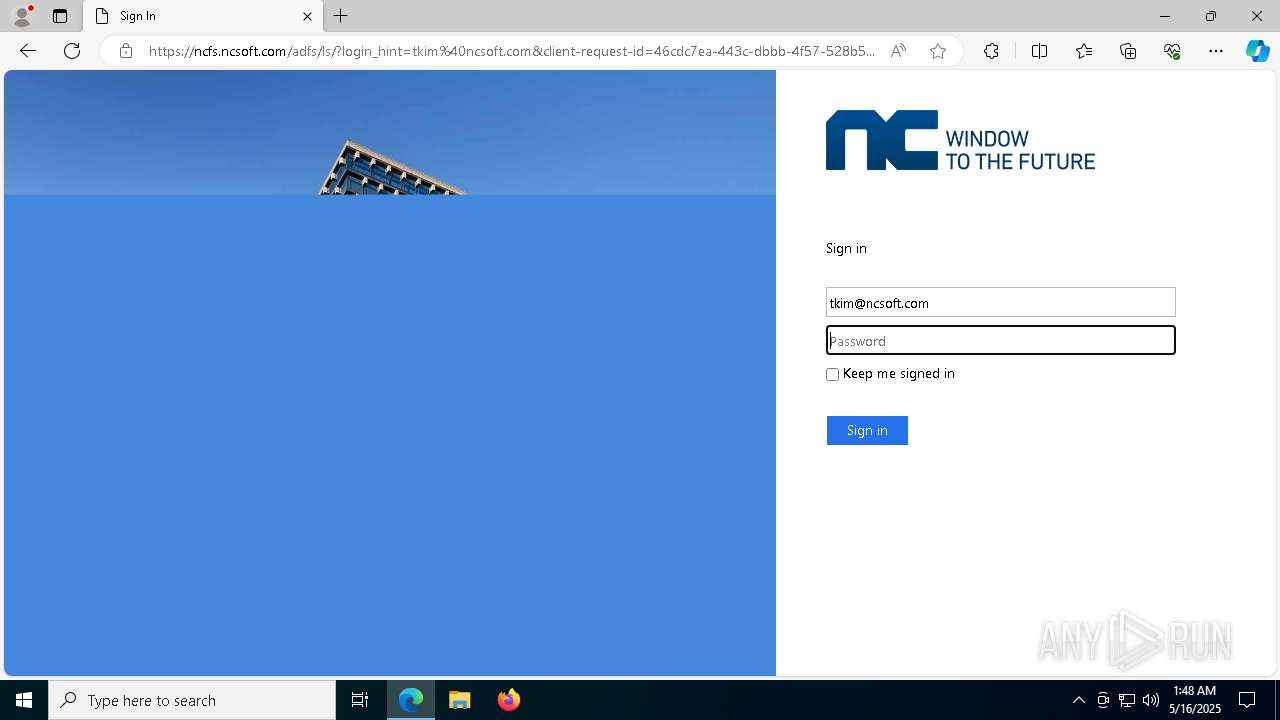Click the Keep me signed in label

tap(899, 373)
